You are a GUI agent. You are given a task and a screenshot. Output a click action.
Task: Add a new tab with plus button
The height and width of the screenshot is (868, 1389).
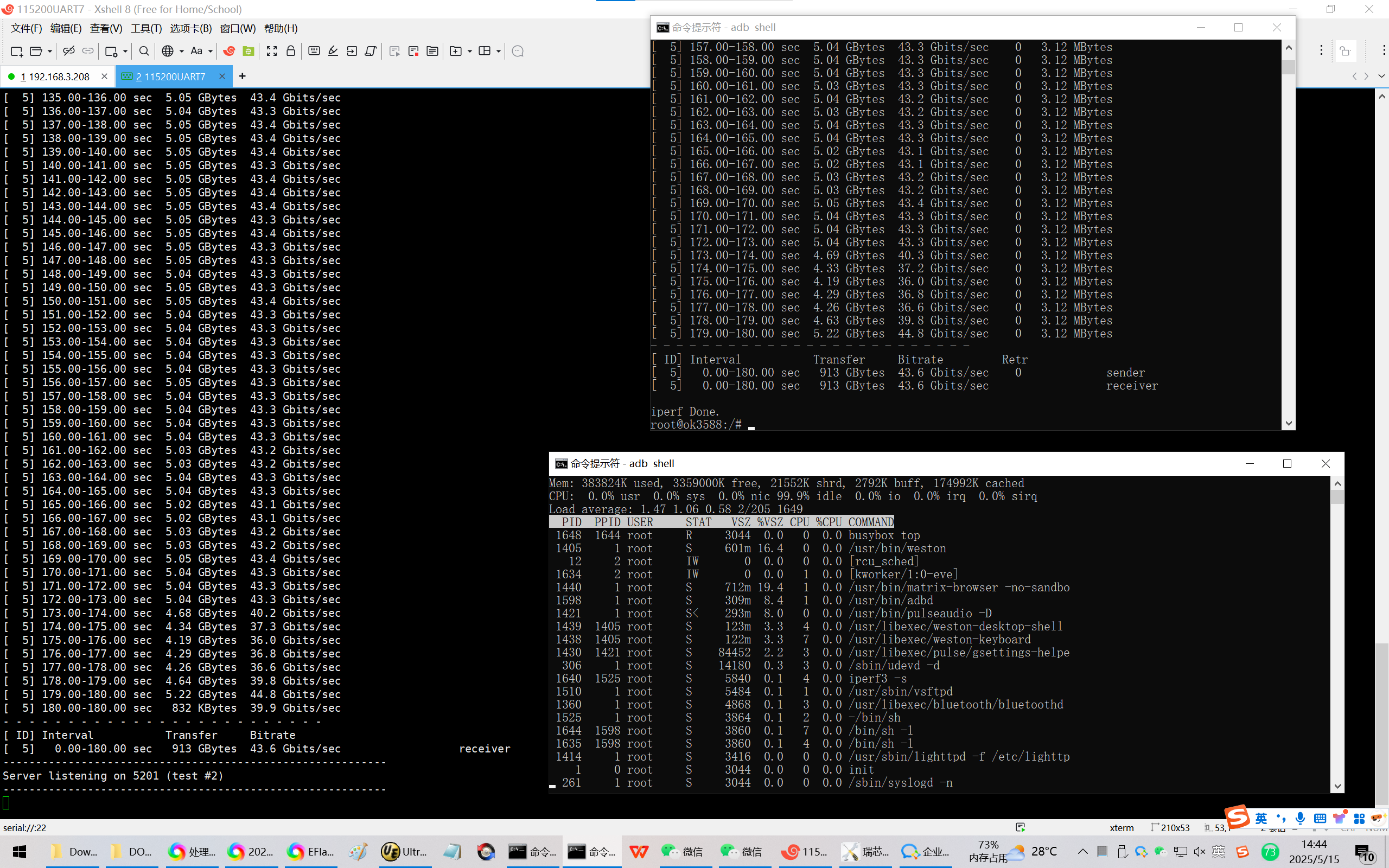point(242,76)
